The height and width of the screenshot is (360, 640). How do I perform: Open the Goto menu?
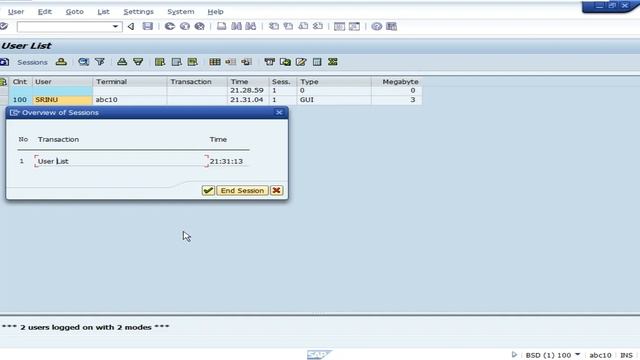pos(75,12)
